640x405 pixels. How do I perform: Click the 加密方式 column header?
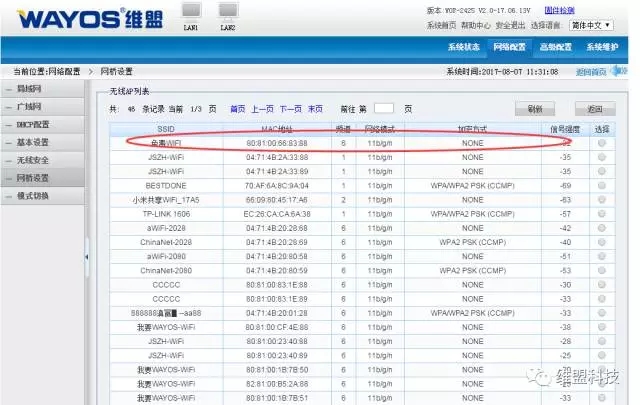pyautogui.click(x=473, y=129)
